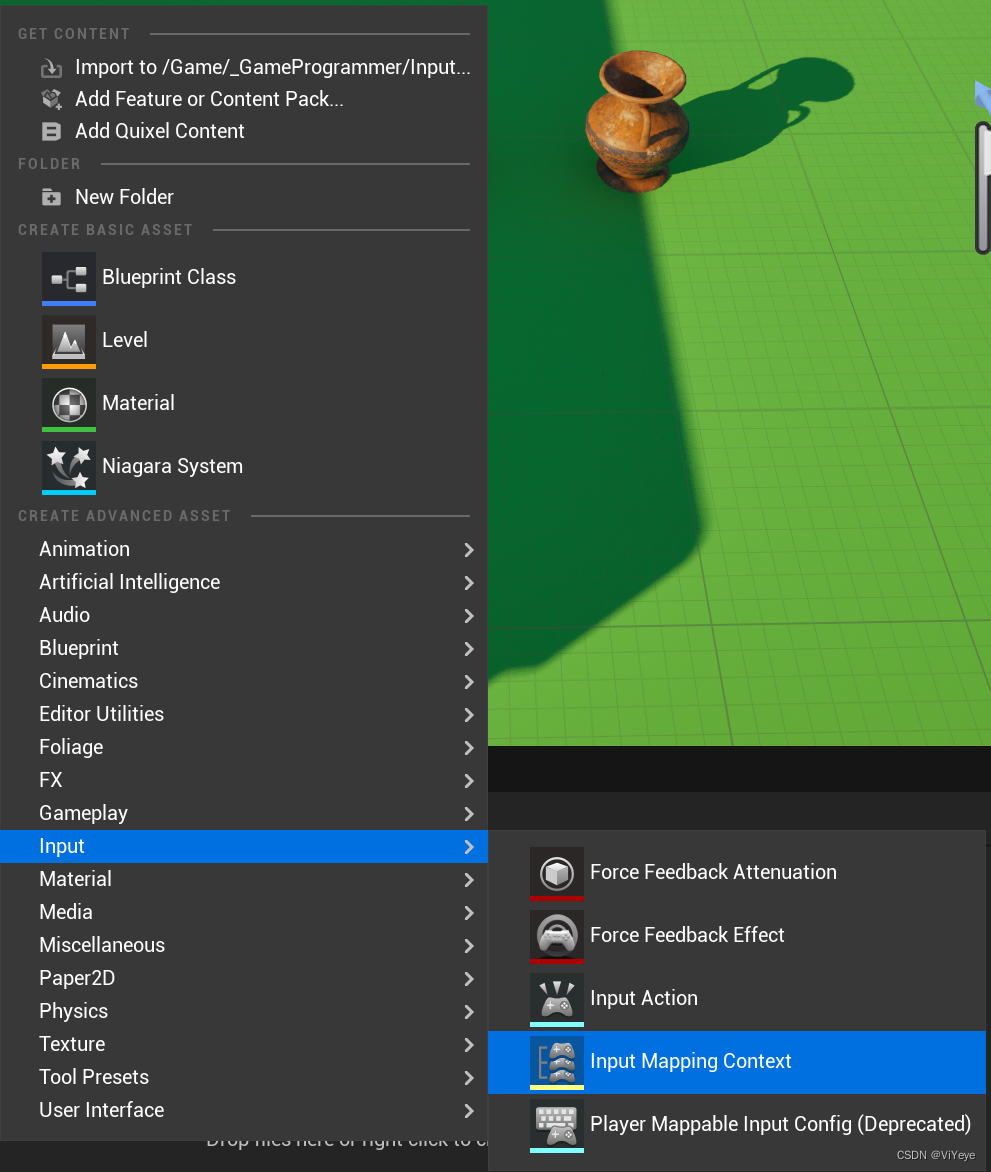991x1172 pixels.
Task: Open the Media advanced asset category
Action: [x=244, y=913]
